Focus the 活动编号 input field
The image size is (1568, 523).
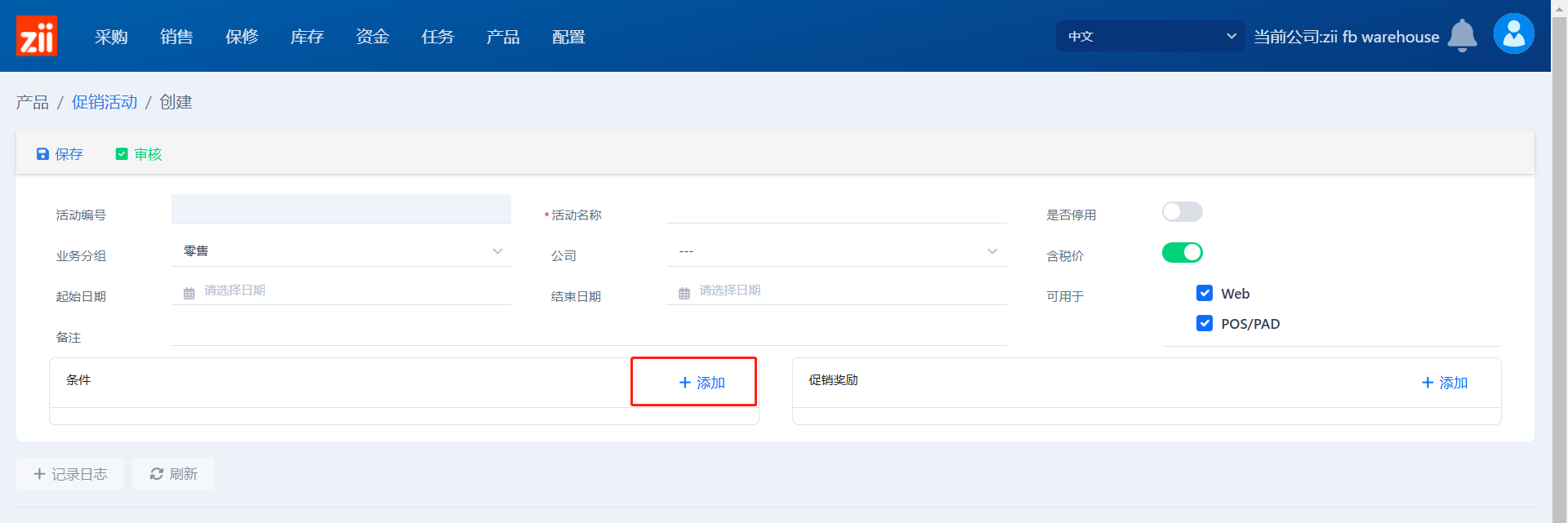[341, 209]
